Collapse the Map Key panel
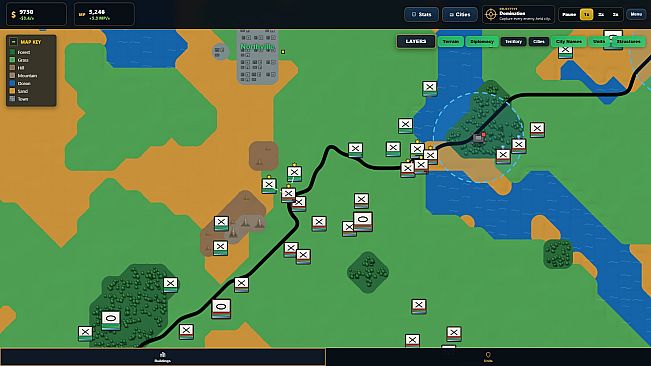This screenshot has width=651, height=366. [13, 42]
